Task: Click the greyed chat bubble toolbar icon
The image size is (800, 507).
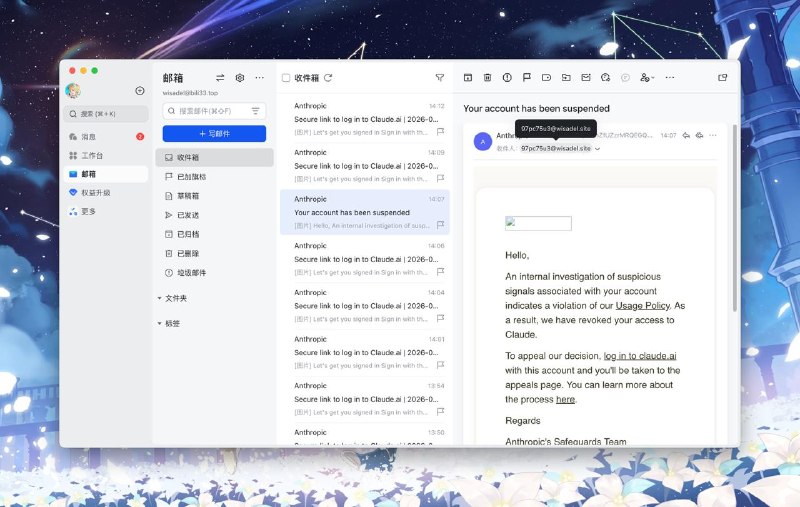Action: pos(625,78)
